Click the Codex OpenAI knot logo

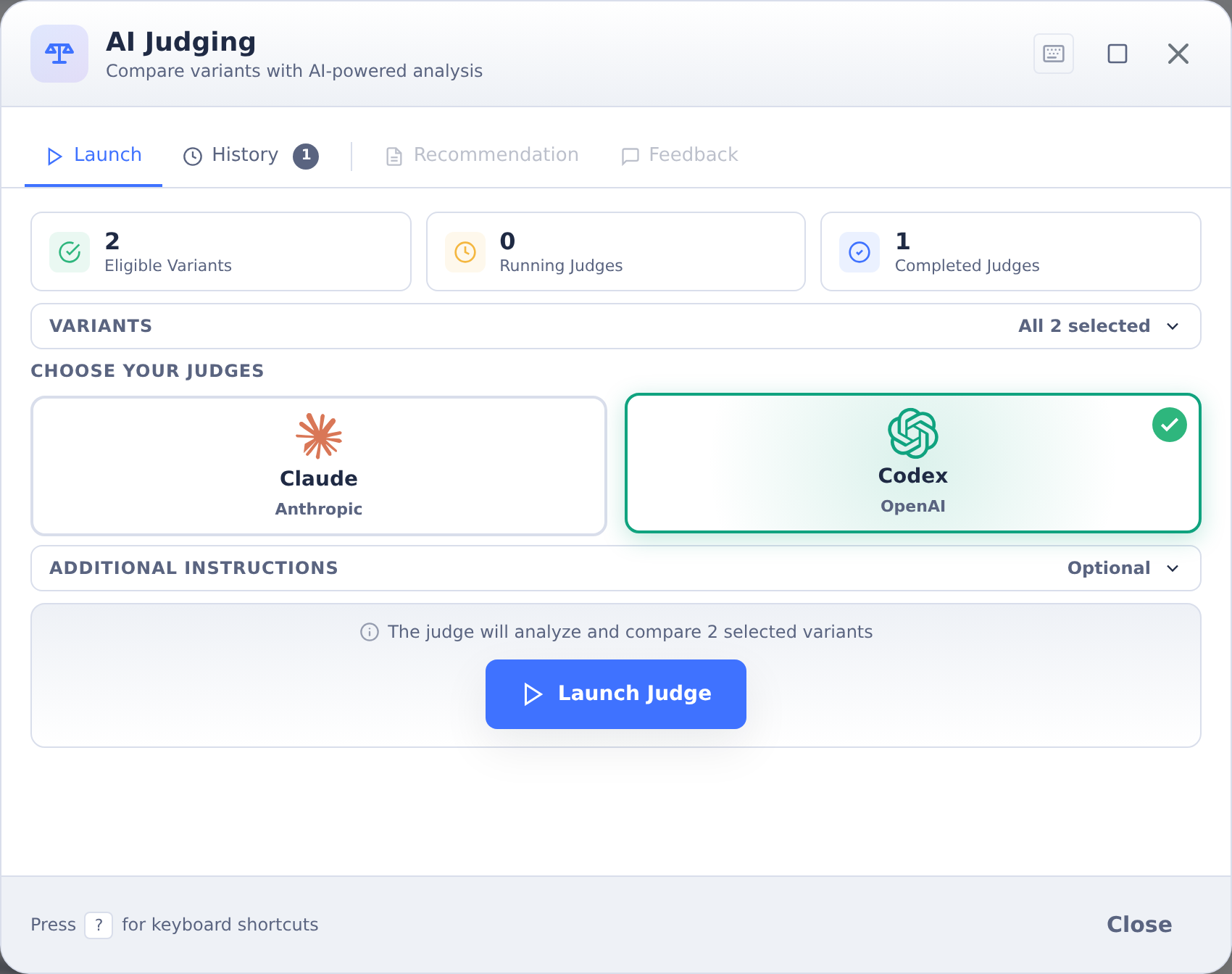913,433
